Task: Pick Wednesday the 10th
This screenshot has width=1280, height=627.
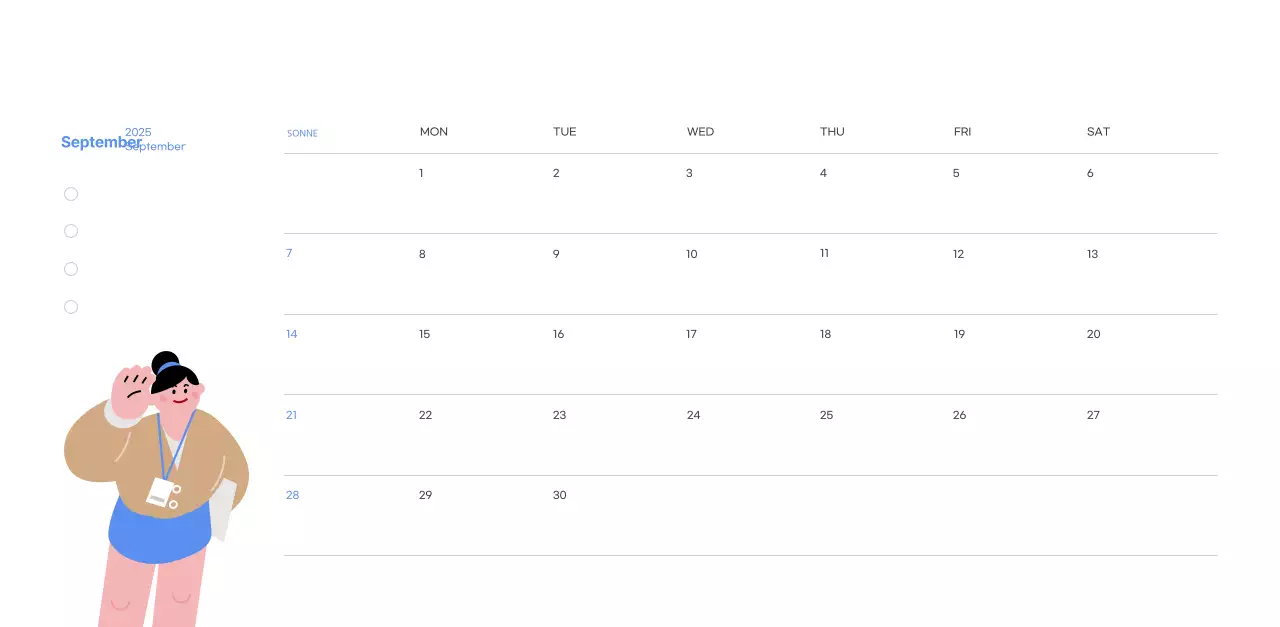Action: 691,254
